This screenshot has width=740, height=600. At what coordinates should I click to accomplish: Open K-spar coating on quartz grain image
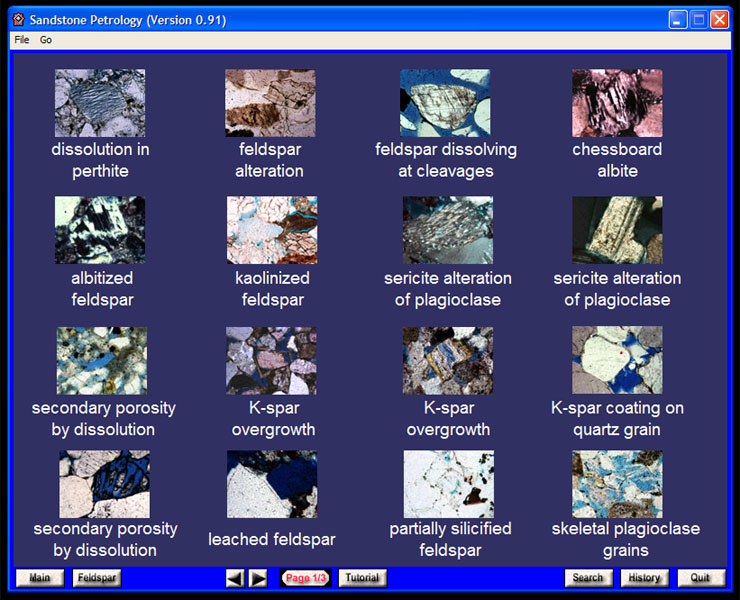click(x=617, y=360)
